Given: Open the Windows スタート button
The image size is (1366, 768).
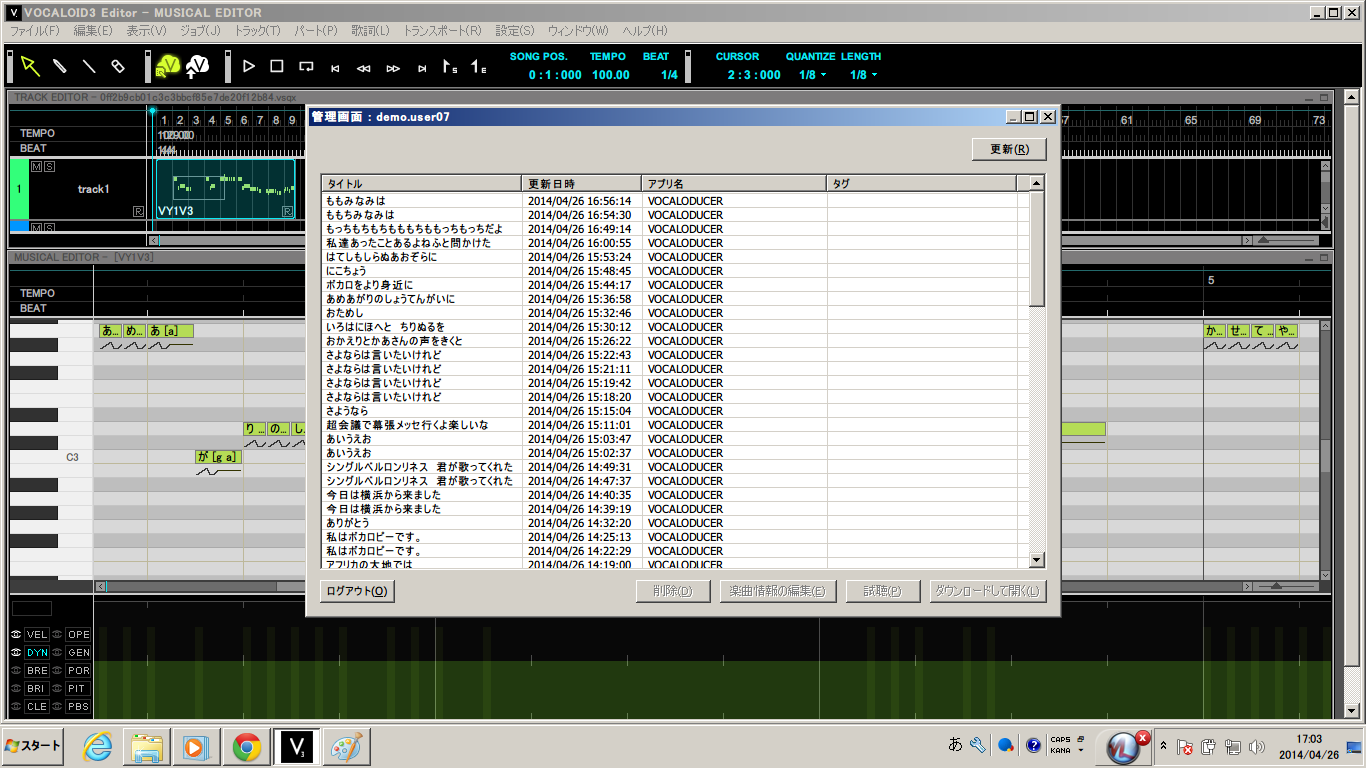Looking at the screenshot, I should (x=35, y=747).
